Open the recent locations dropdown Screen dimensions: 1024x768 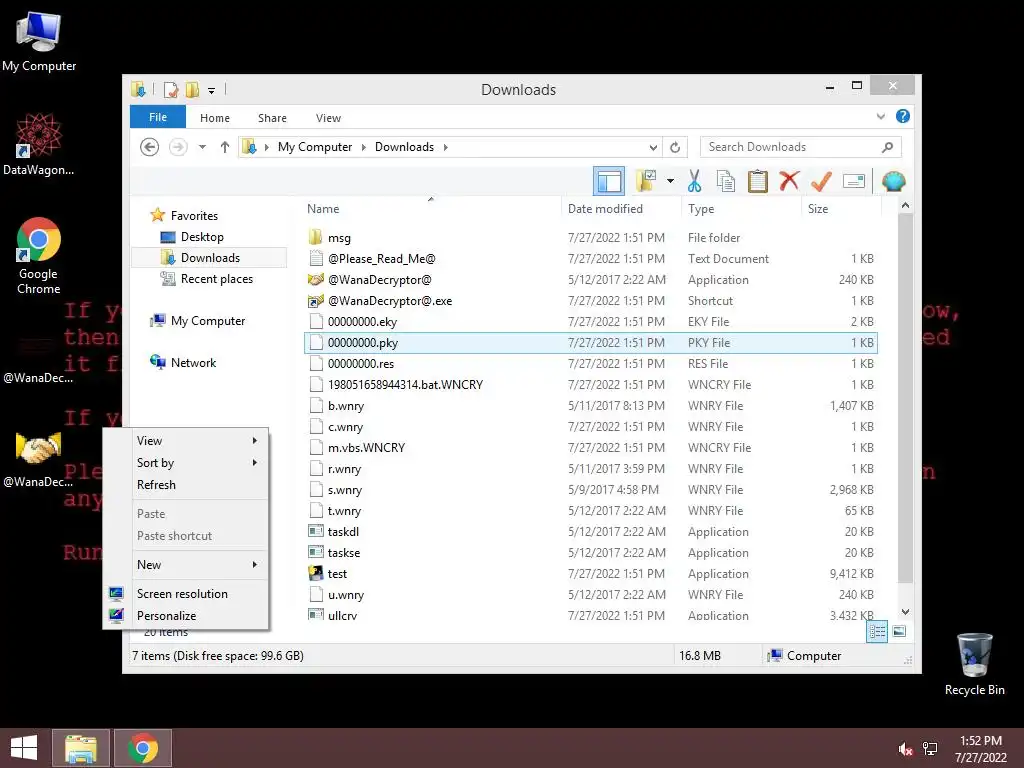point(202,147)
